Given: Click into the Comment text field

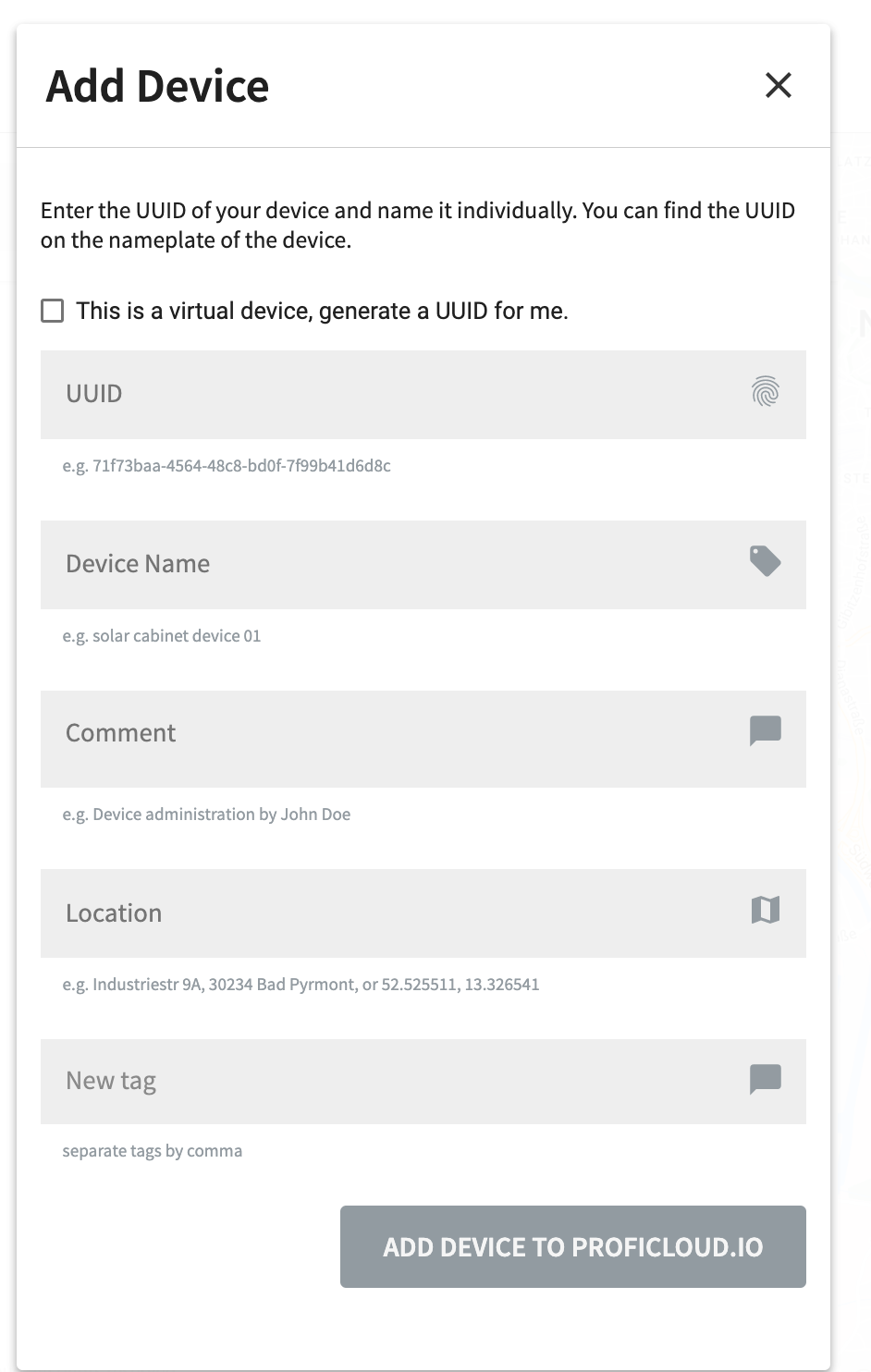Looking at the screenshot, I should click(x=423, y=739).
